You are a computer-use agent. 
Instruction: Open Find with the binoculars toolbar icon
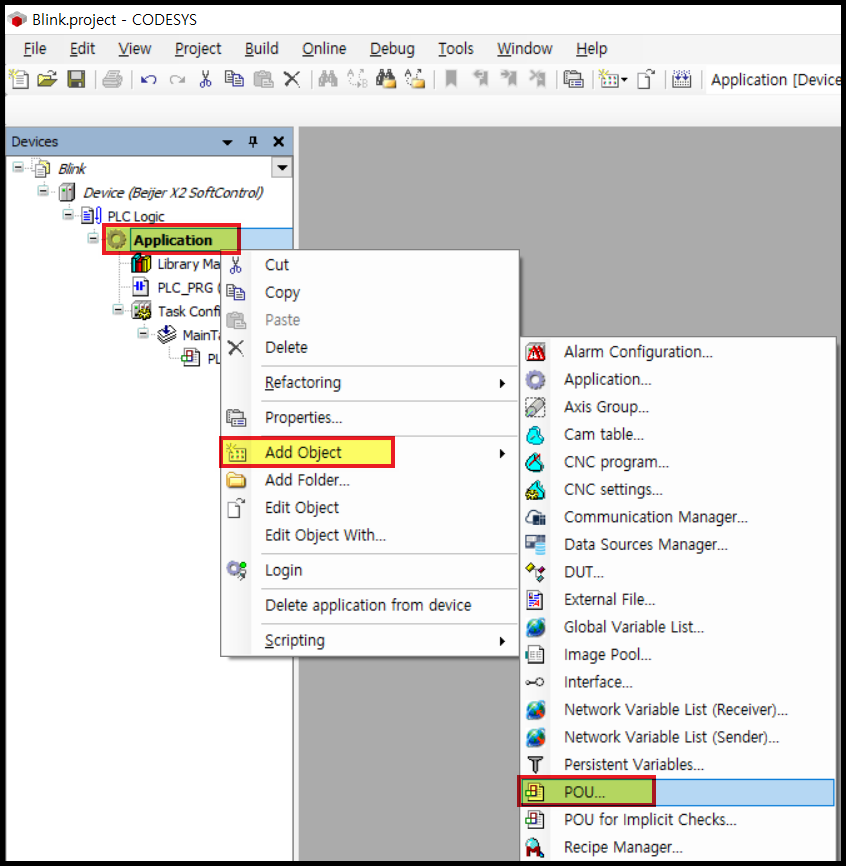click(328, 80)
